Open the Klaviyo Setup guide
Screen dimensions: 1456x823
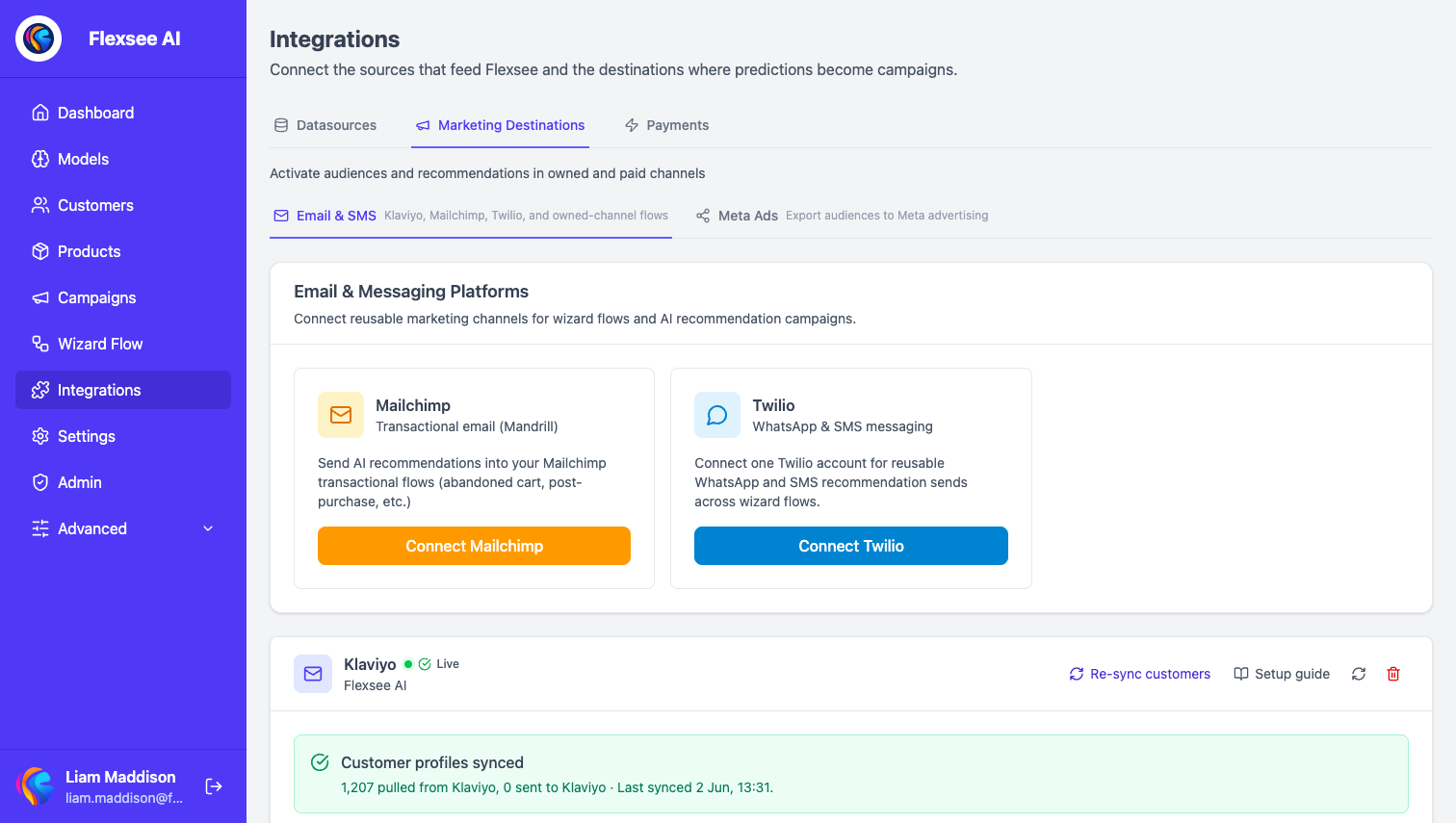point(1282,674)
